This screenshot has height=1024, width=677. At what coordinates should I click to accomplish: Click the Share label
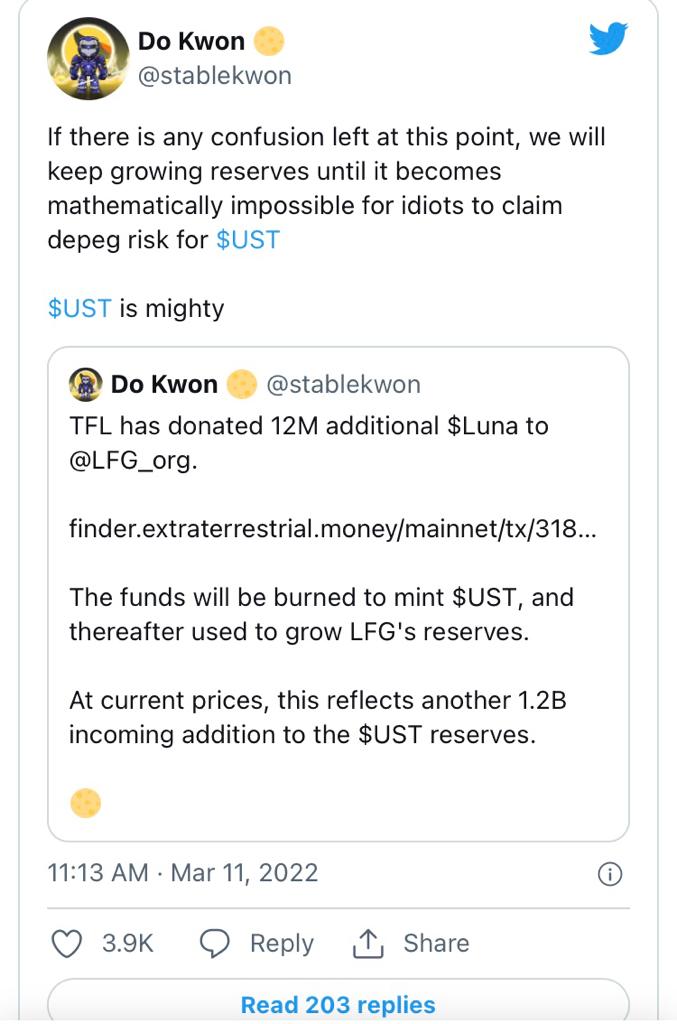tap(436, 943)
